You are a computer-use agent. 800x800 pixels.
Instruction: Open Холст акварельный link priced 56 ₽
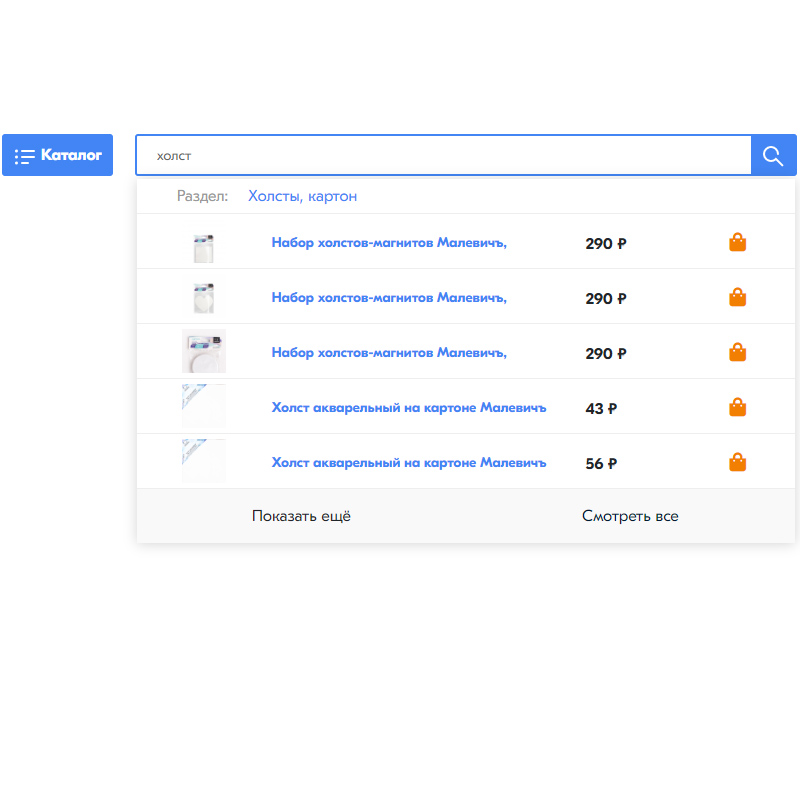click(x=409, y=463)
